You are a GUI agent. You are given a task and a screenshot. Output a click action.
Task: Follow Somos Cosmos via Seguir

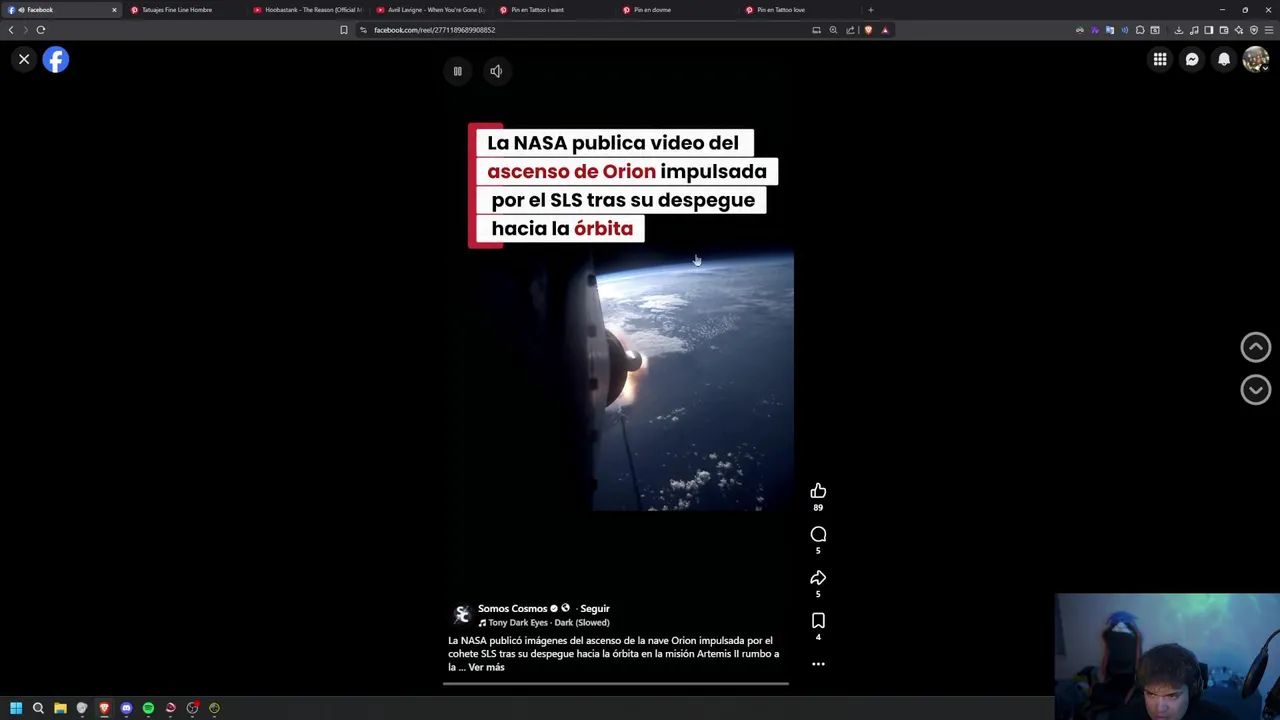tap(594, 608)
